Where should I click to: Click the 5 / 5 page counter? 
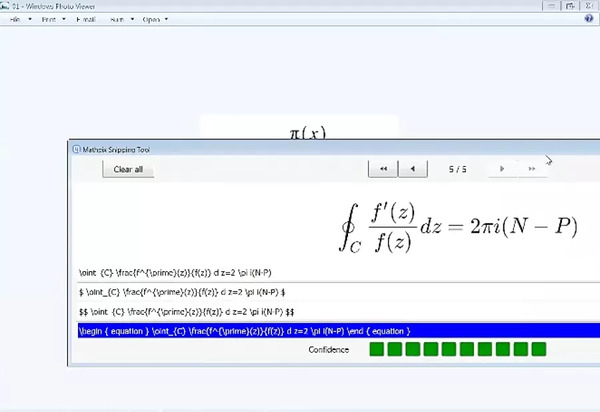(458, 169)
